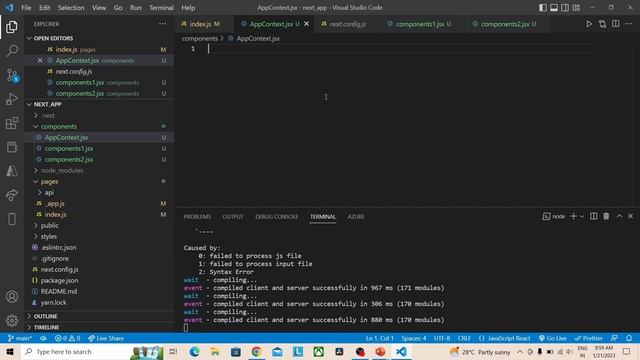
Task: Customize layout icon in title bar
Action: coord(576,8)
